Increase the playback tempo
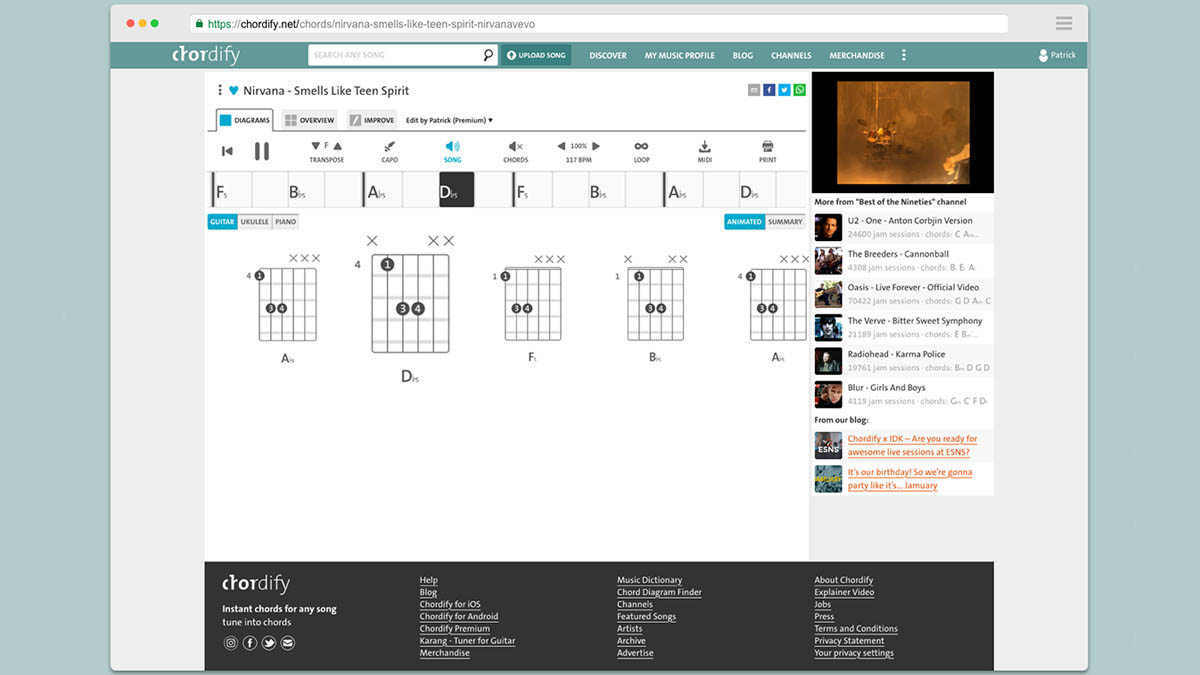This screenshot has height=675, width=1200. point(596,146)
